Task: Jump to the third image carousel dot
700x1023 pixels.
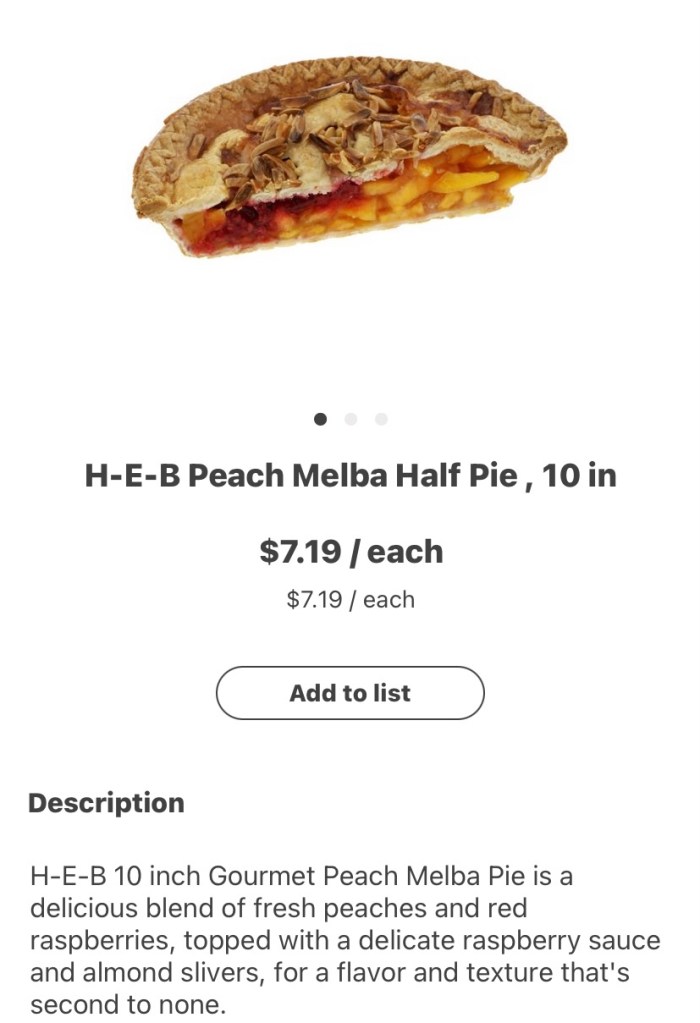Action: pyautogui.click(x=381, y=419)
